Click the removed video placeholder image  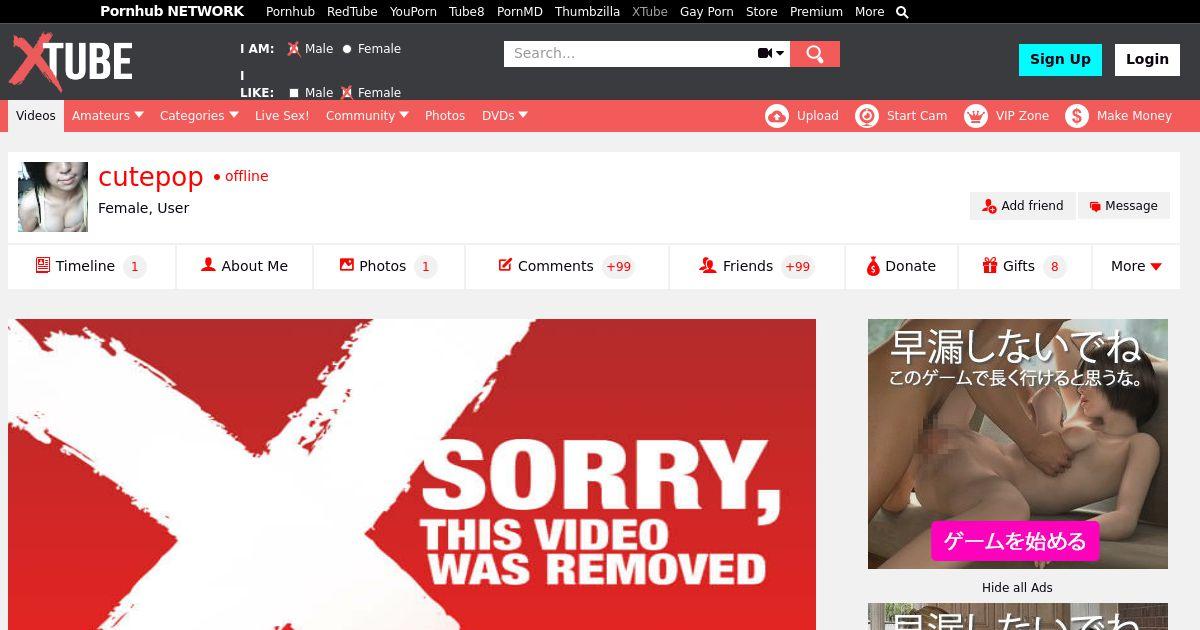(412, 475)
